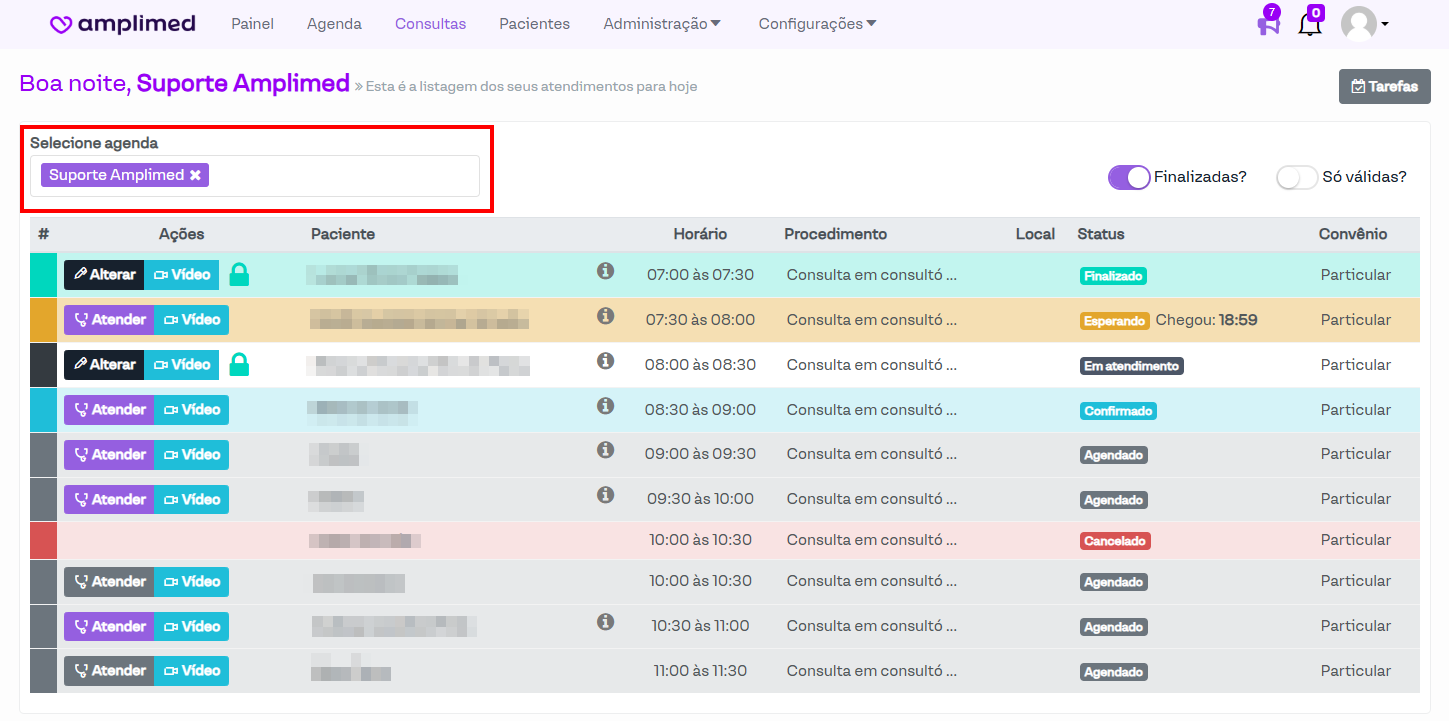The image size is (1449, 721).
Task: Go to the Agenda menu item
Action: [x=334, y=24]
